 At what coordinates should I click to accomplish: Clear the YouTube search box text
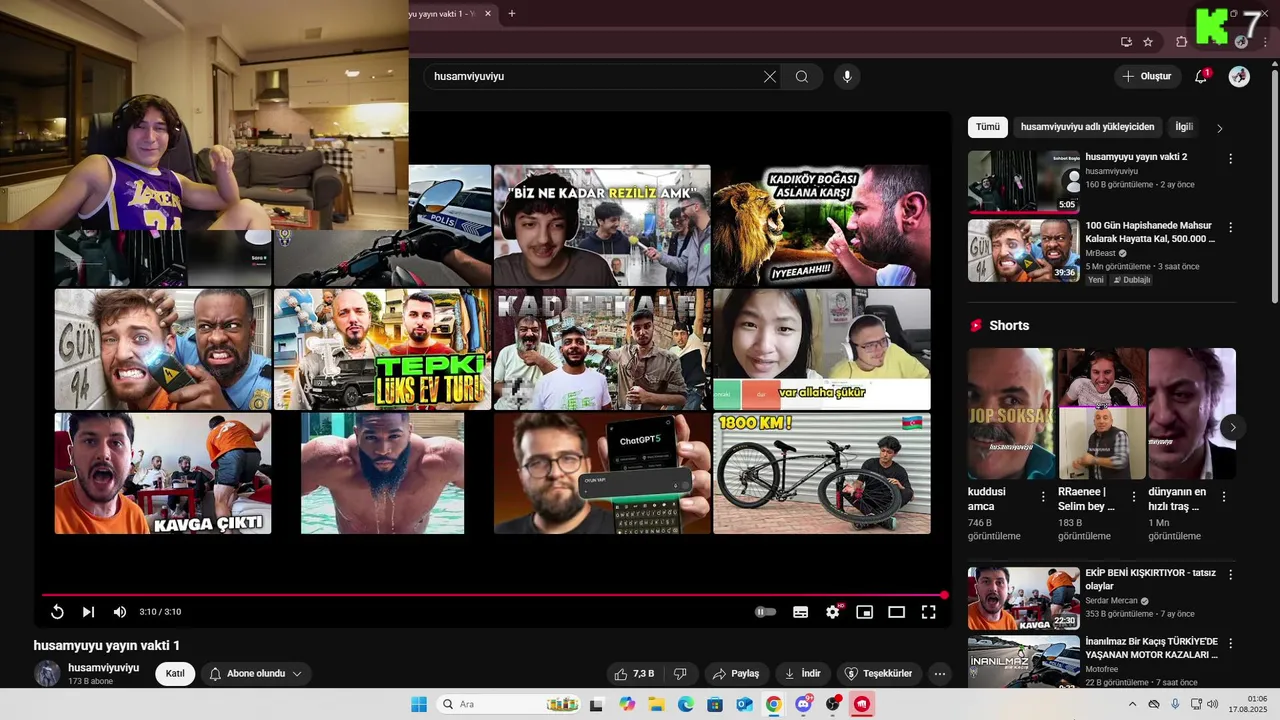pos(770,76)
